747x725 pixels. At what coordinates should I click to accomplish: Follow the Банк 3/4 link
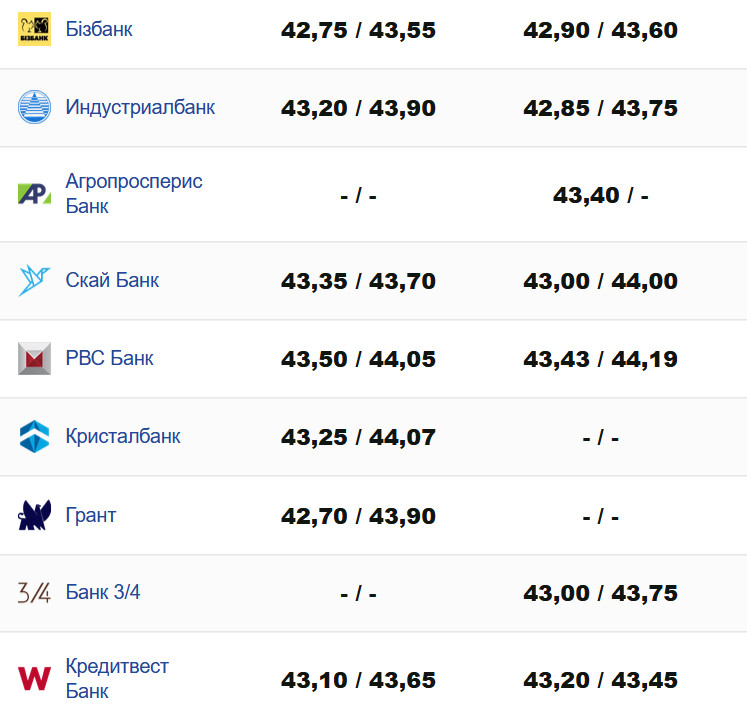pyautogui.click(x=103, y=592)
